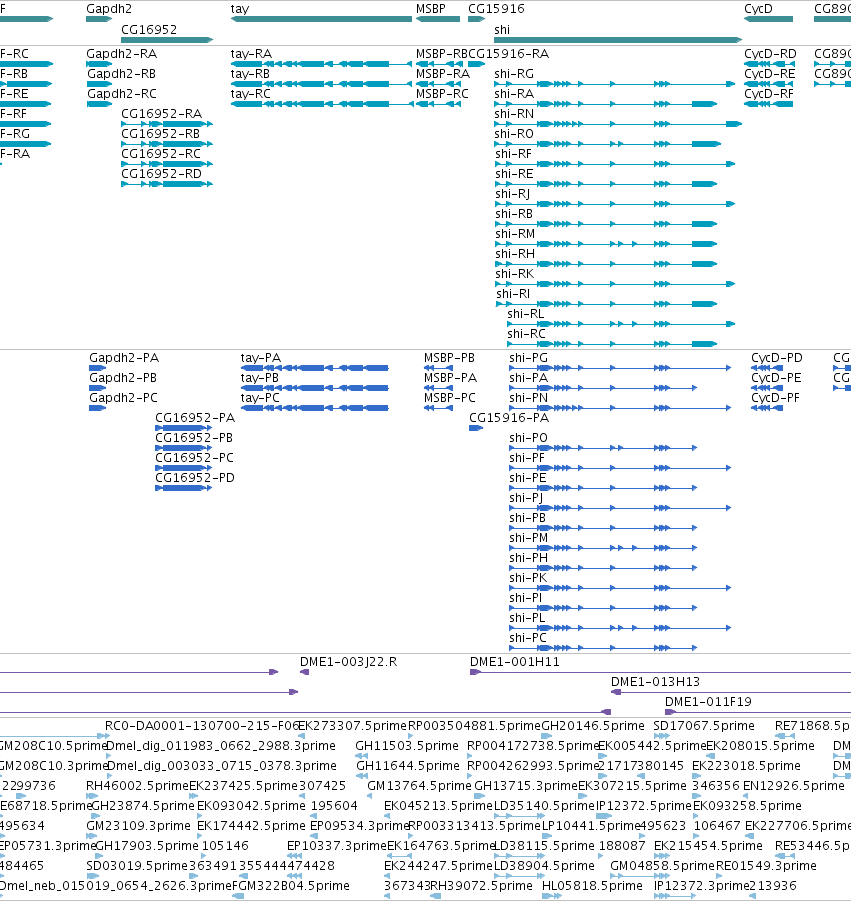
Task: Click transcript label CycD-RD
Action: (770, 54)
